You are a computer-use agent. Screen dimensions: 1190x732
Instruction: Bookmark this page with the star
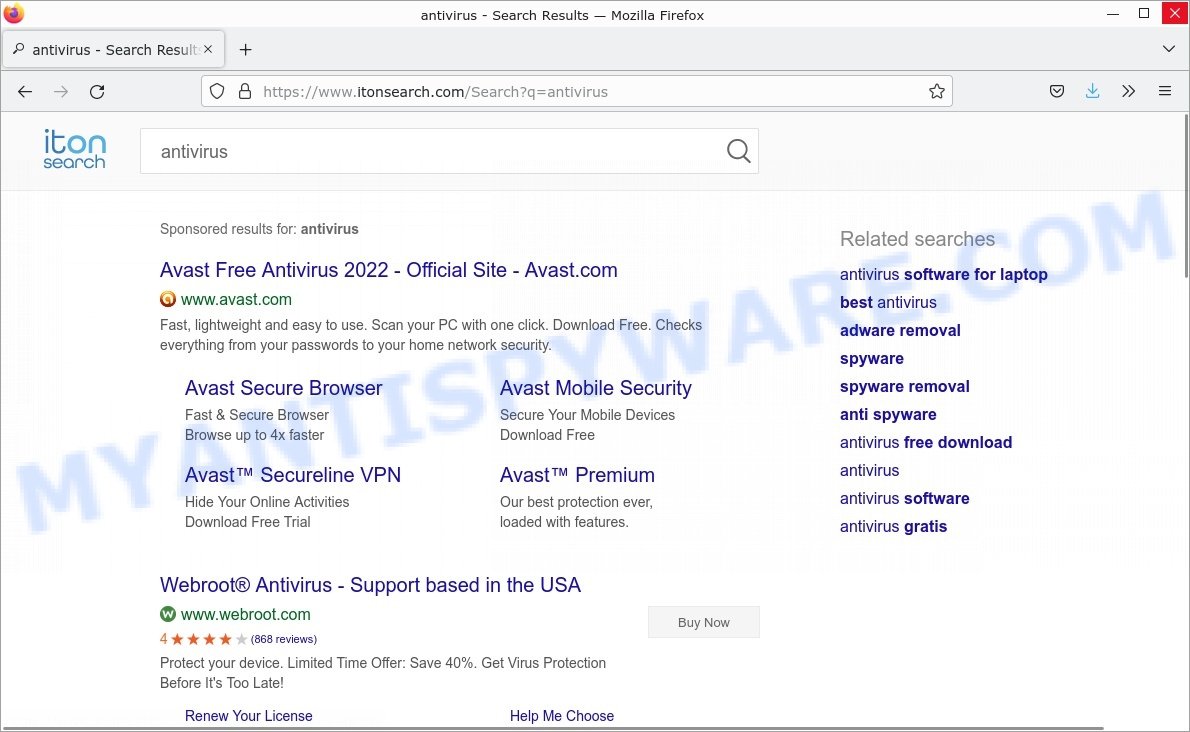coord(937,92)
